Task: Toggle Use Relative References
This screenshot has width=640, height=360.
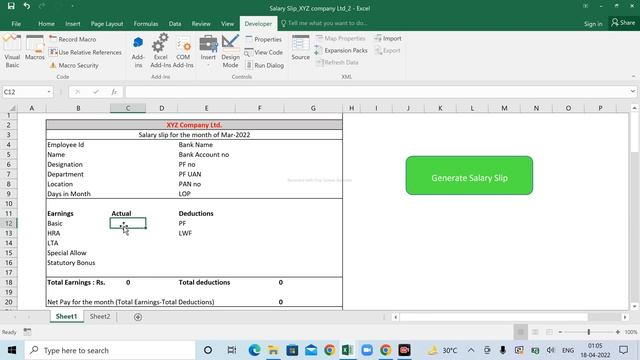Action: [x=85, y=52]
